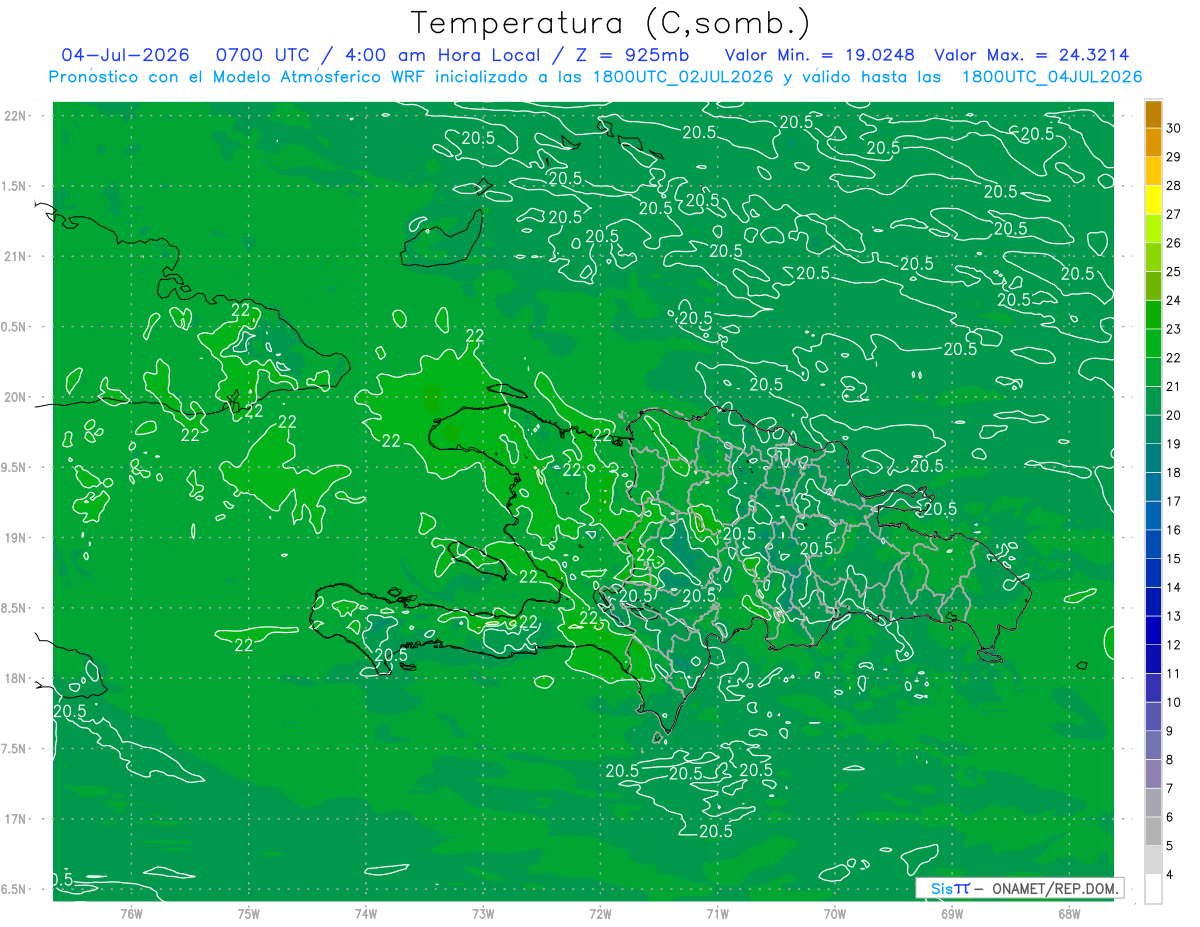Click the "71W" longitude axis label
This screenshot has height=927, width=1200.
coord(717,914)
